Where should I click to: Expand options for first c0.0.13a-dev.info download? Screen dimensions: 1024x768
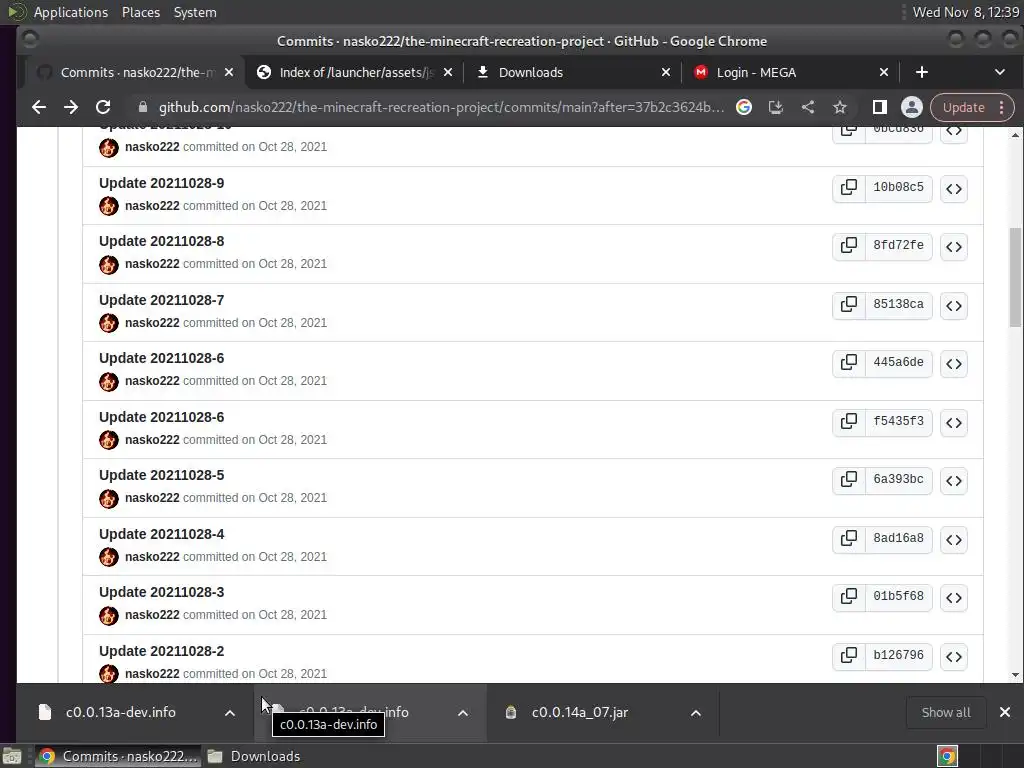click(230, 712)
